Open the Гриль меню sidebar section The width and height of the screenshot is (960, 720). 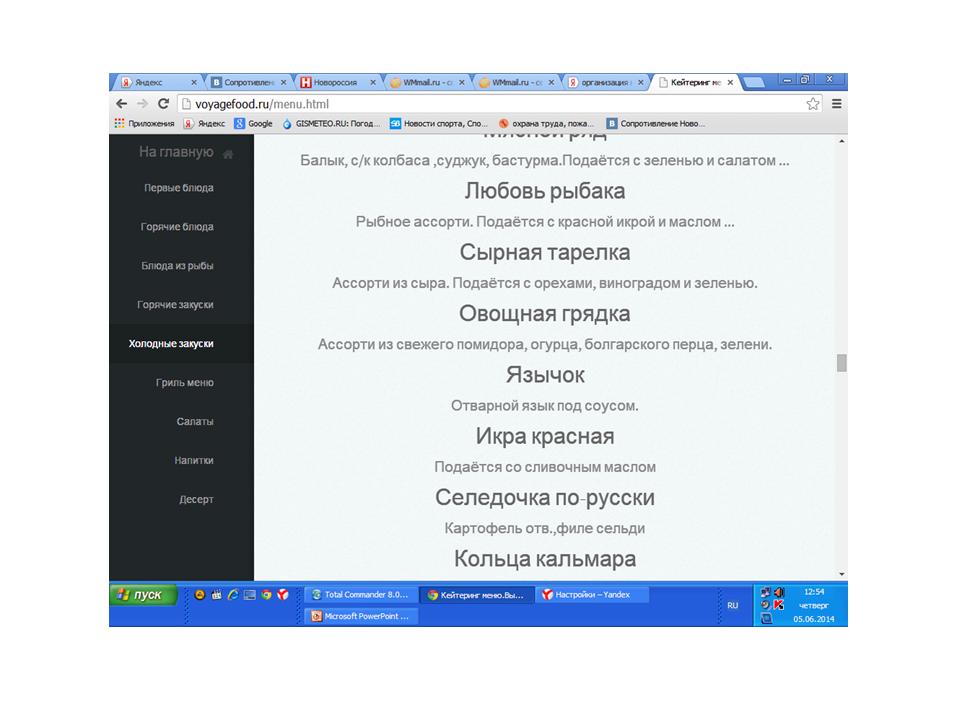point(184,383)
